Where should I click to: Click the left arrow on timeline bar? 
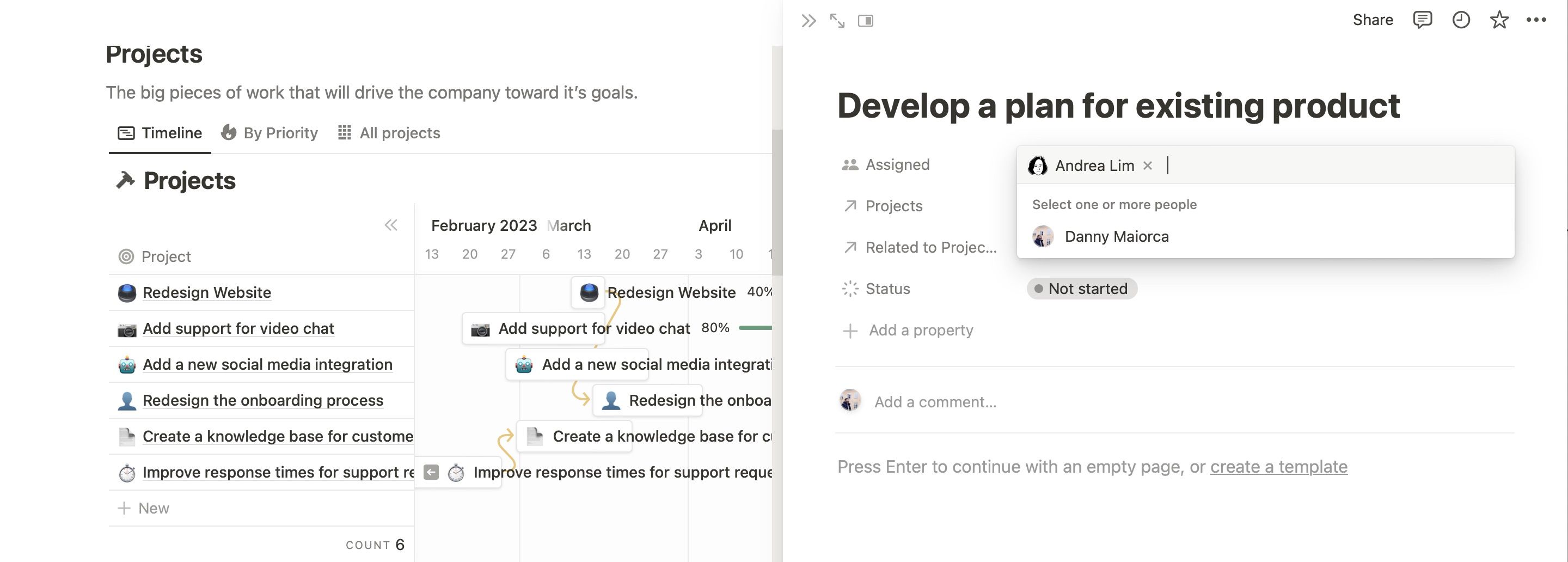coord(431,473)
